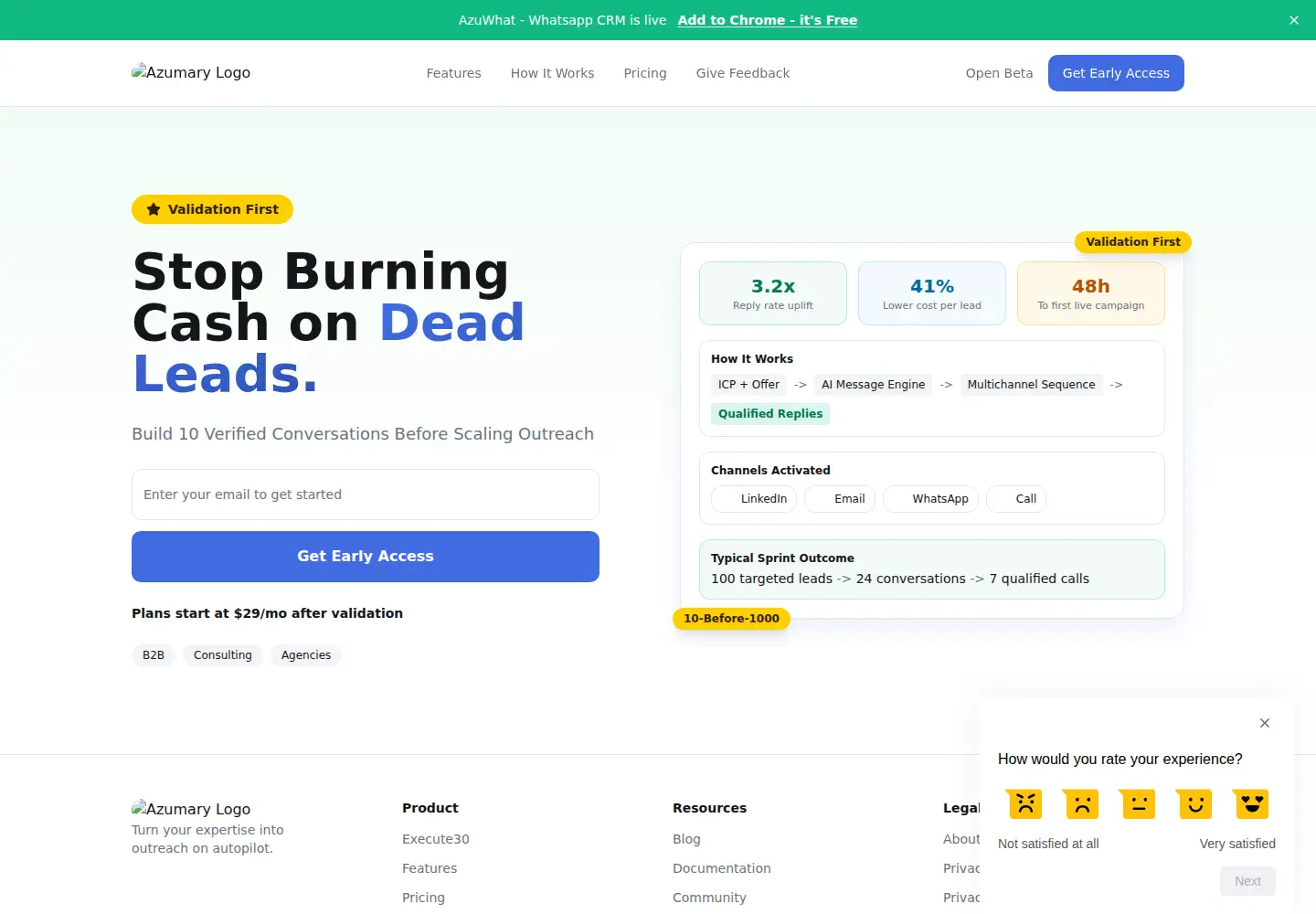Dismiss the experience rating popup
The height and width of the screenshot is (914, 1316).
[x=1265, y=723]
